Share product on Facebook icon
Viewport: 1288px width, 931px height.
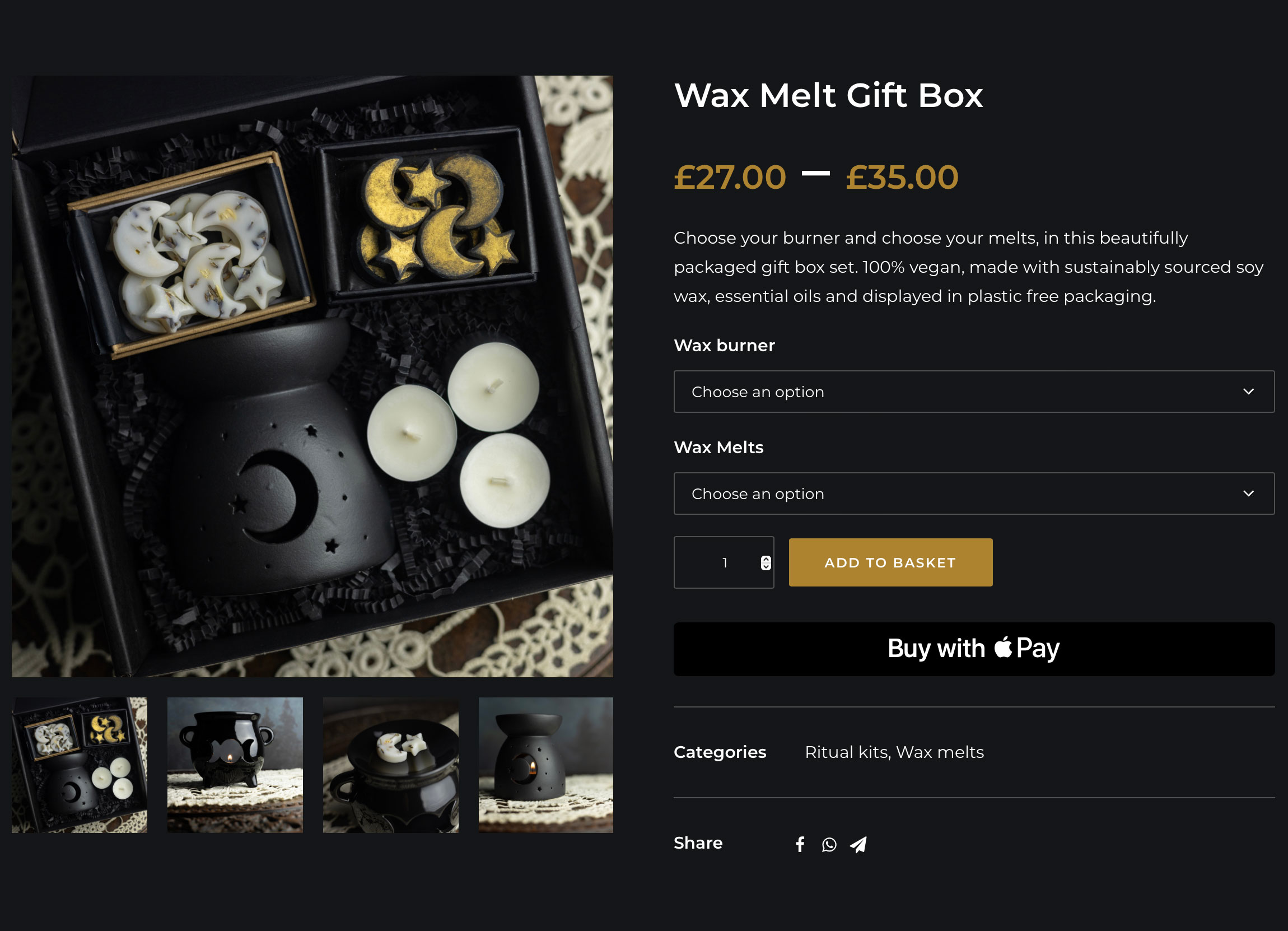[800, 844]
